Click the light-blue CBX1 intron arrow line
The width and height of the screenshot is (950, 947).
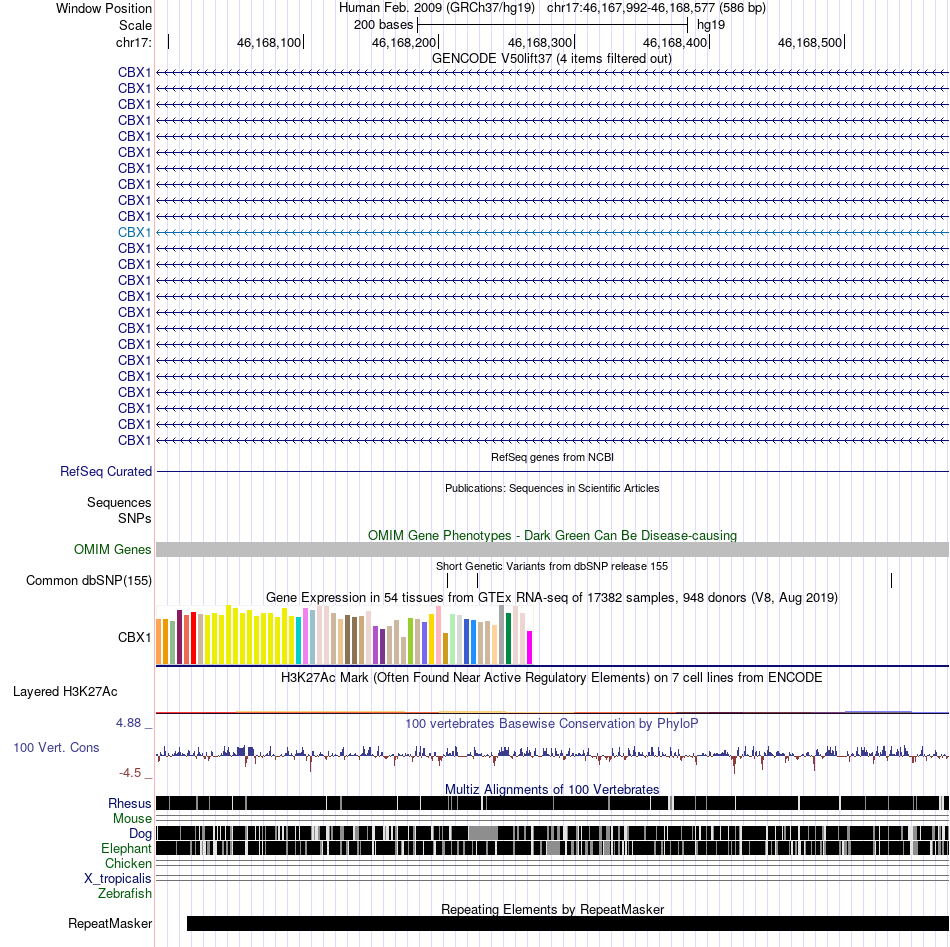point(552,232)
